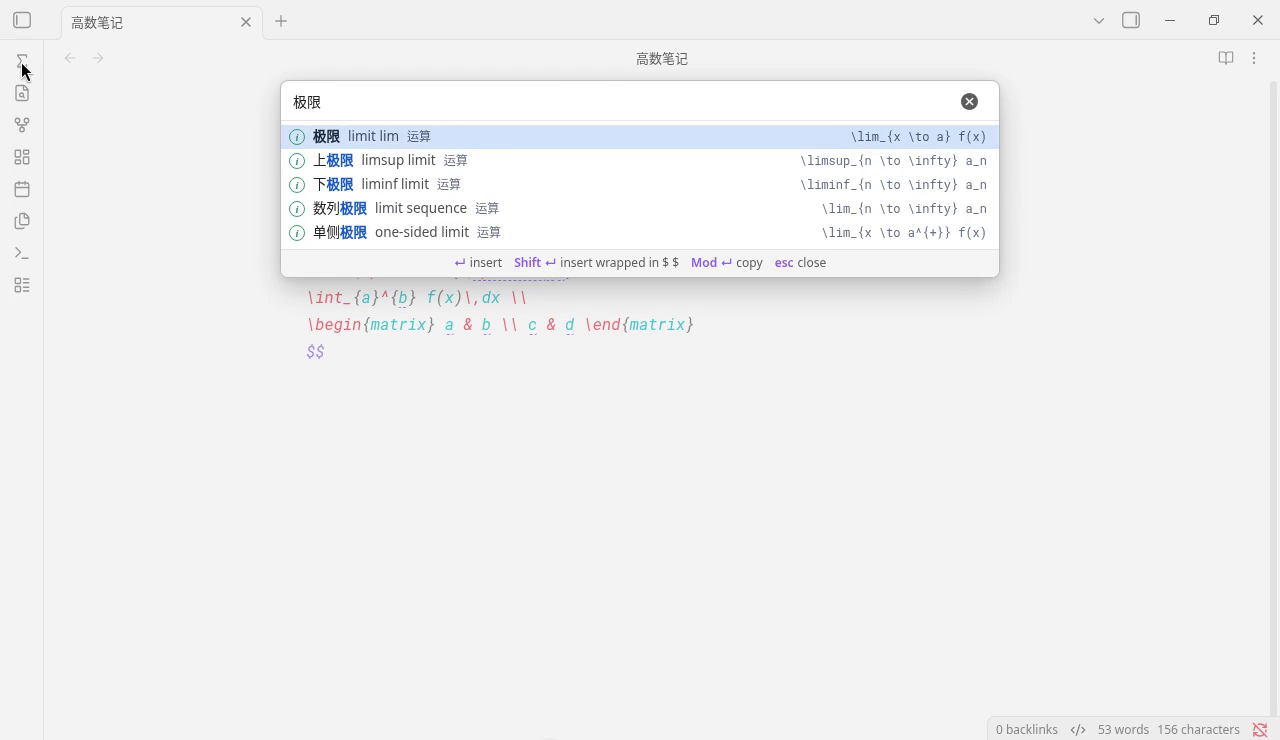Screen dimensions: 1280x740
Task: Click the 156 characters status entry
Action: (1198, 729)
